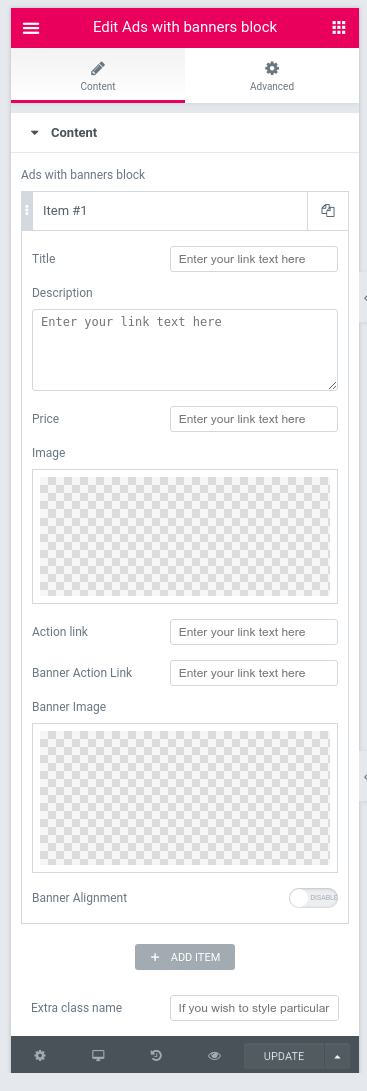The width and height of the screenshot is (367, 1091).
Task: Choose an image in Image placeholder
Action: 185,536
